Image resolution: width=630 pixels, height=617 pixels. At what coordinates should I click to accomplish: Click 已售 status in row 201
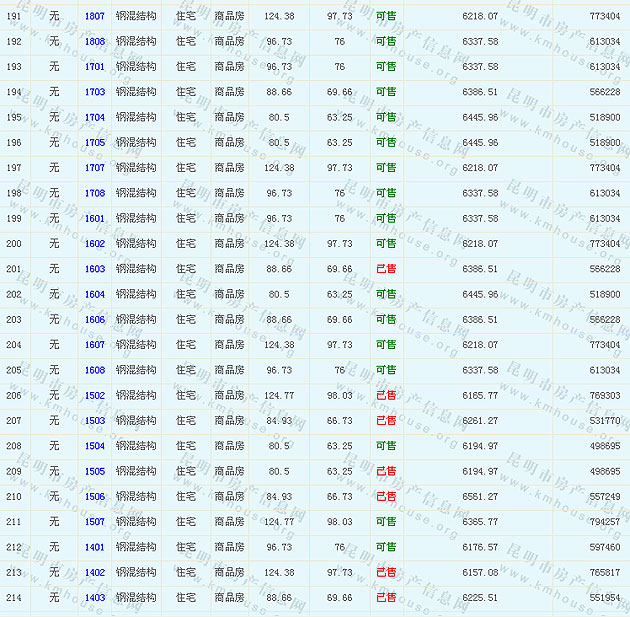386,269
